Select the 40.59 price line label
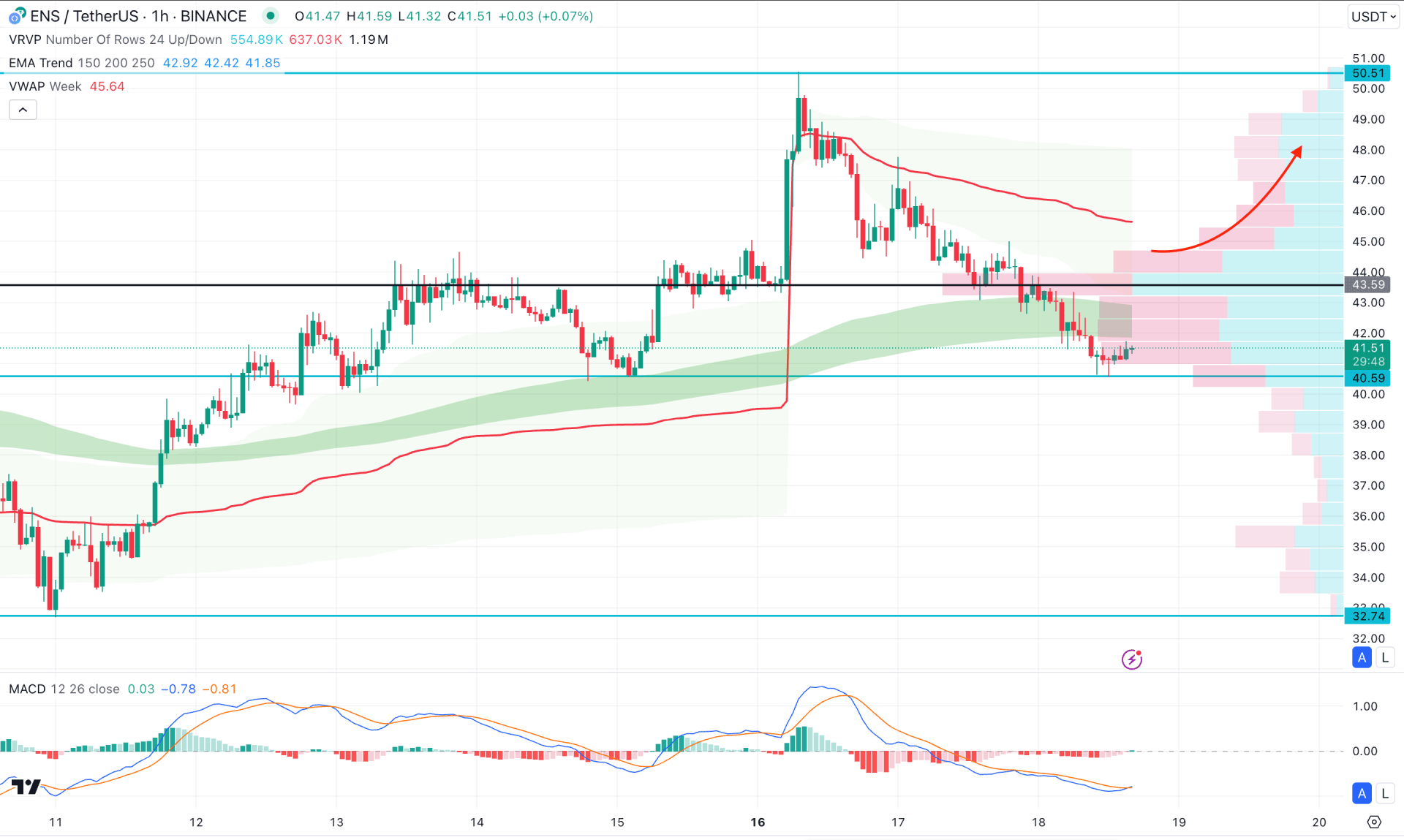1404x840 pixels. point(1367,378)
